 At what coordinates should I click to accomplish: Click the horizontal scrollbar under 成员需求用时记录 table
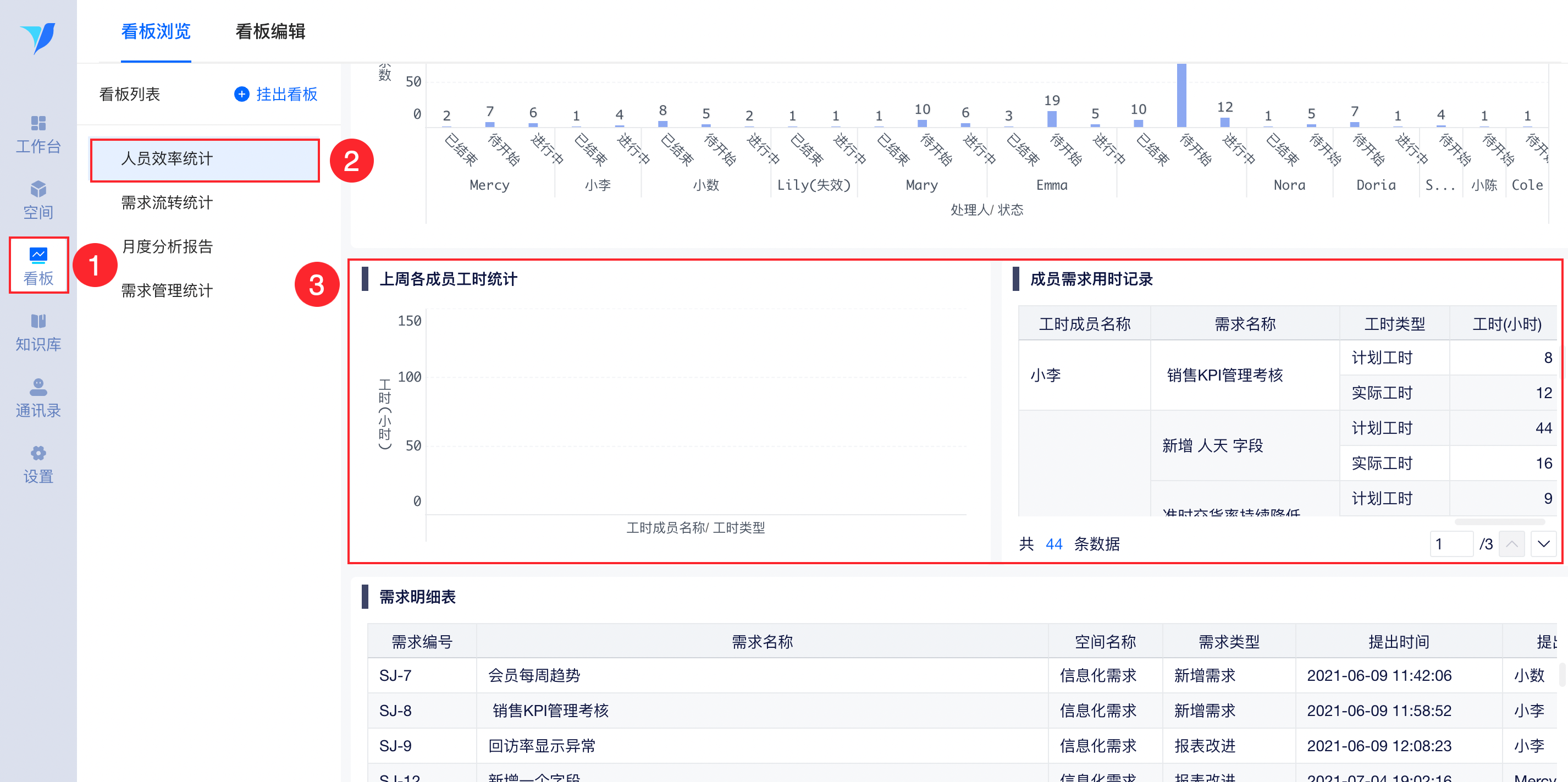point(1499,522)
